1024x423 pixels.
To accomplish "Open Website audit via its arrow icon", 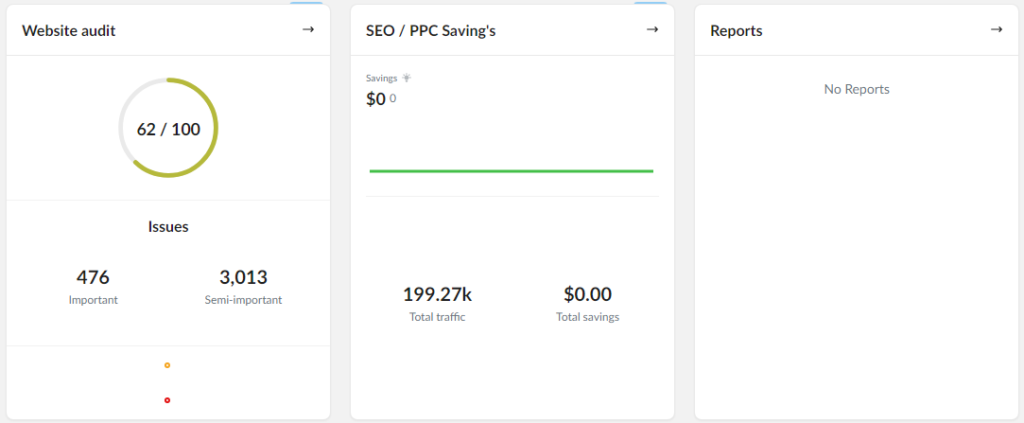I will pos(308,30).
